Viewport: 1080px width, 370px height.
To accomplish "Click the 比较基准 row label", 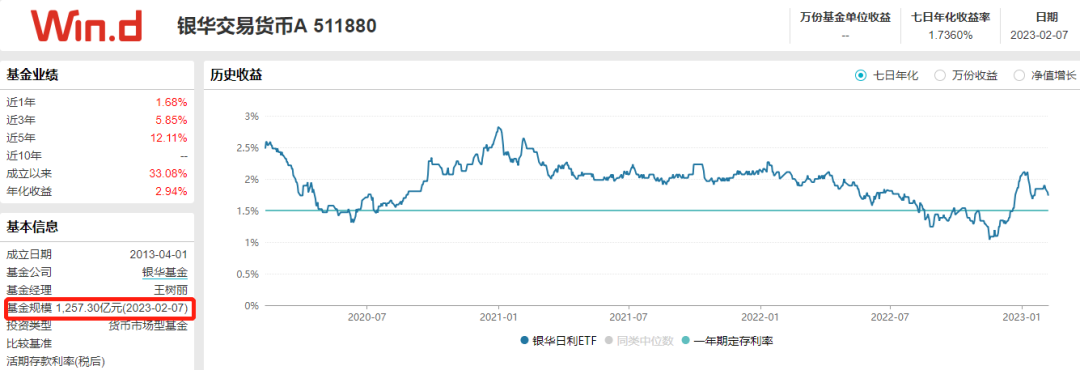I will [x=29, y=343].
